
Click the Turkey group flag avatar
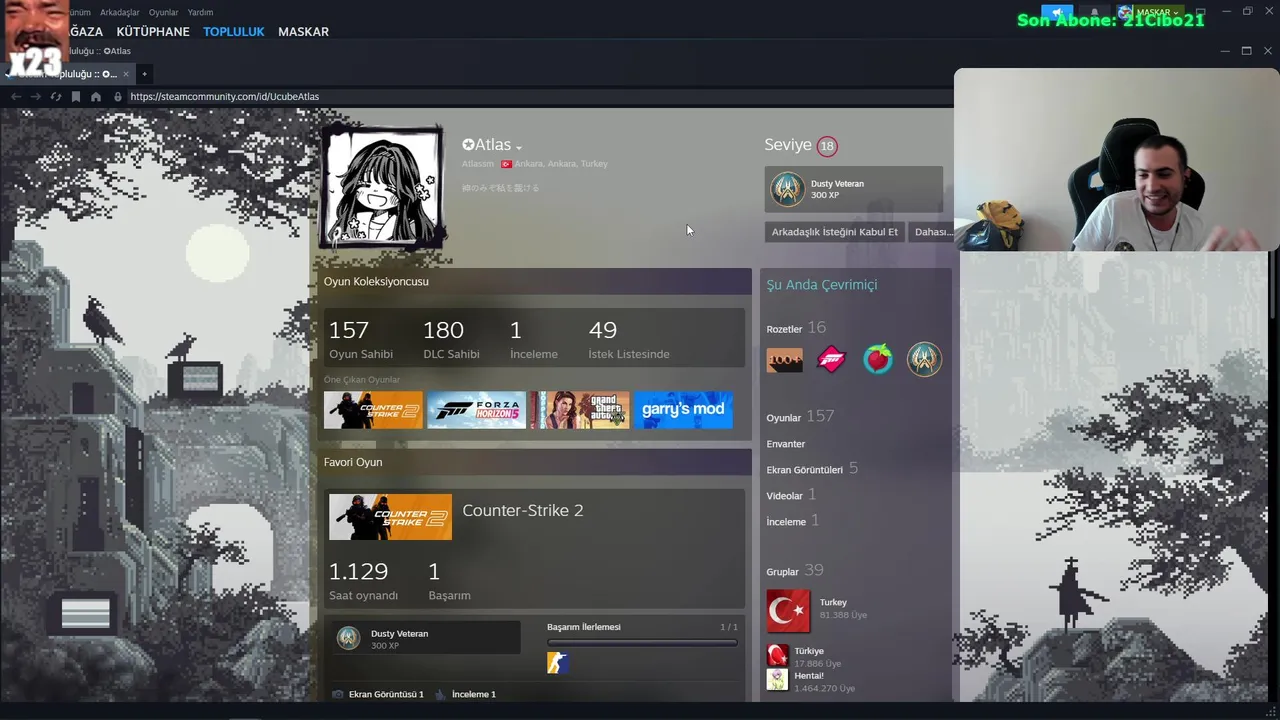tap(788, 611)
